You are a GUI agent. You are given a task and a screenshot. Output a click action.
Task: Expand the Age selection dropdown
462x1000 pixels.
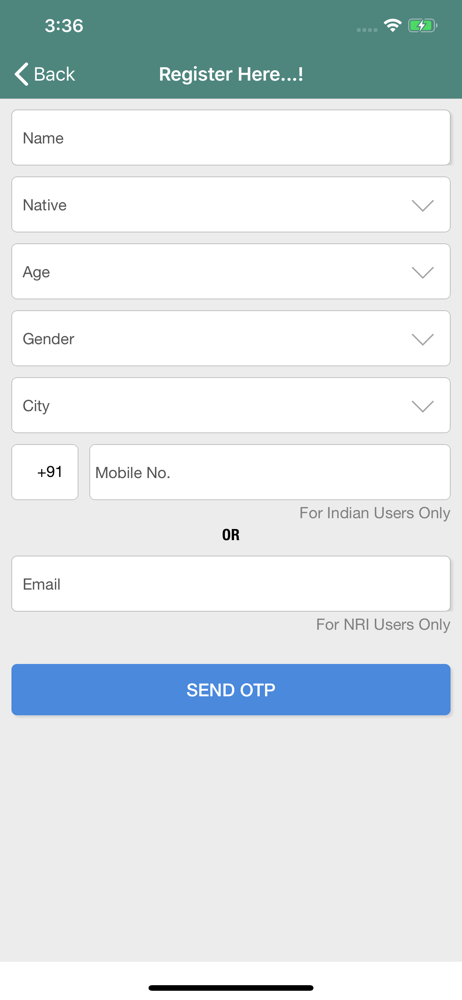click(x=231, y=272)
